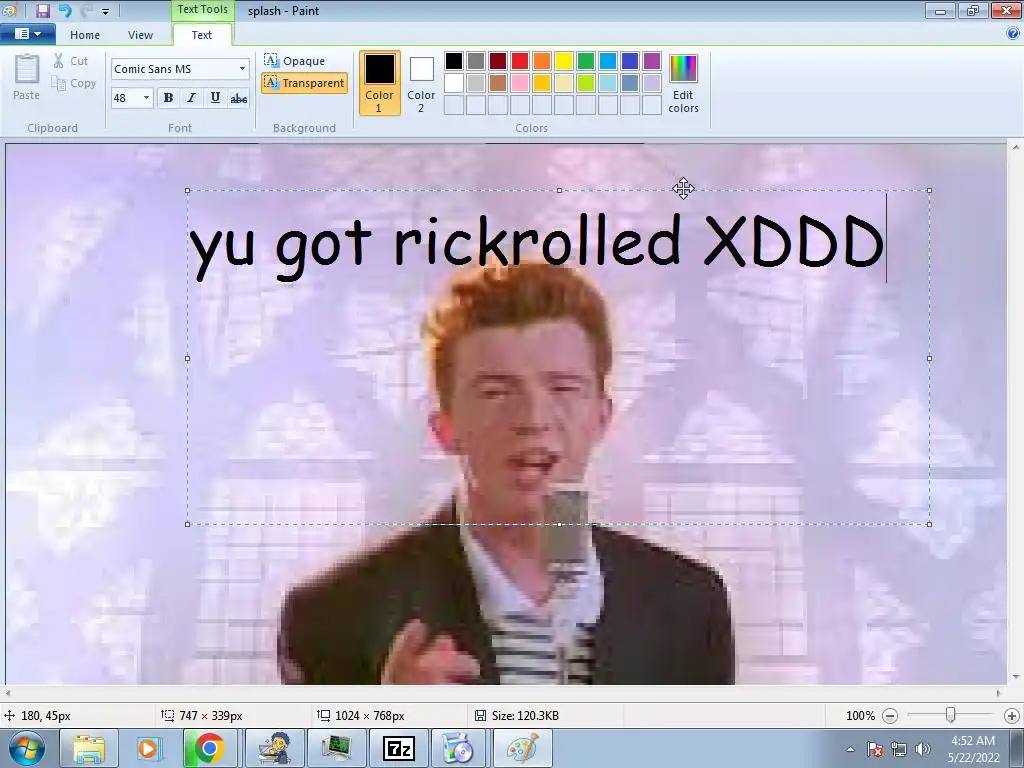Click the vertical scrollbar up arrow
The height and width of the screenshot is (768, 1024).
1016,148
